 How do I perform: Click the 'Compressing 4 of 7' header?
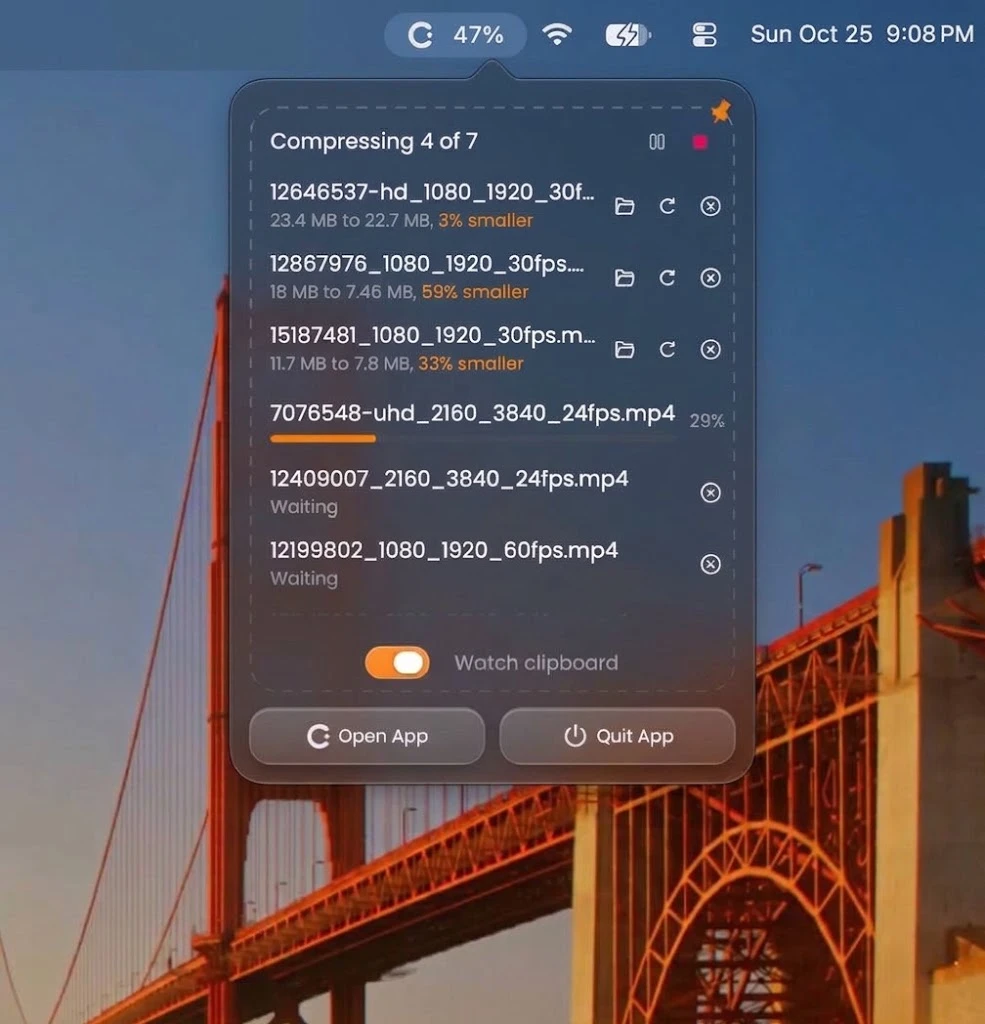pos(374,142)
